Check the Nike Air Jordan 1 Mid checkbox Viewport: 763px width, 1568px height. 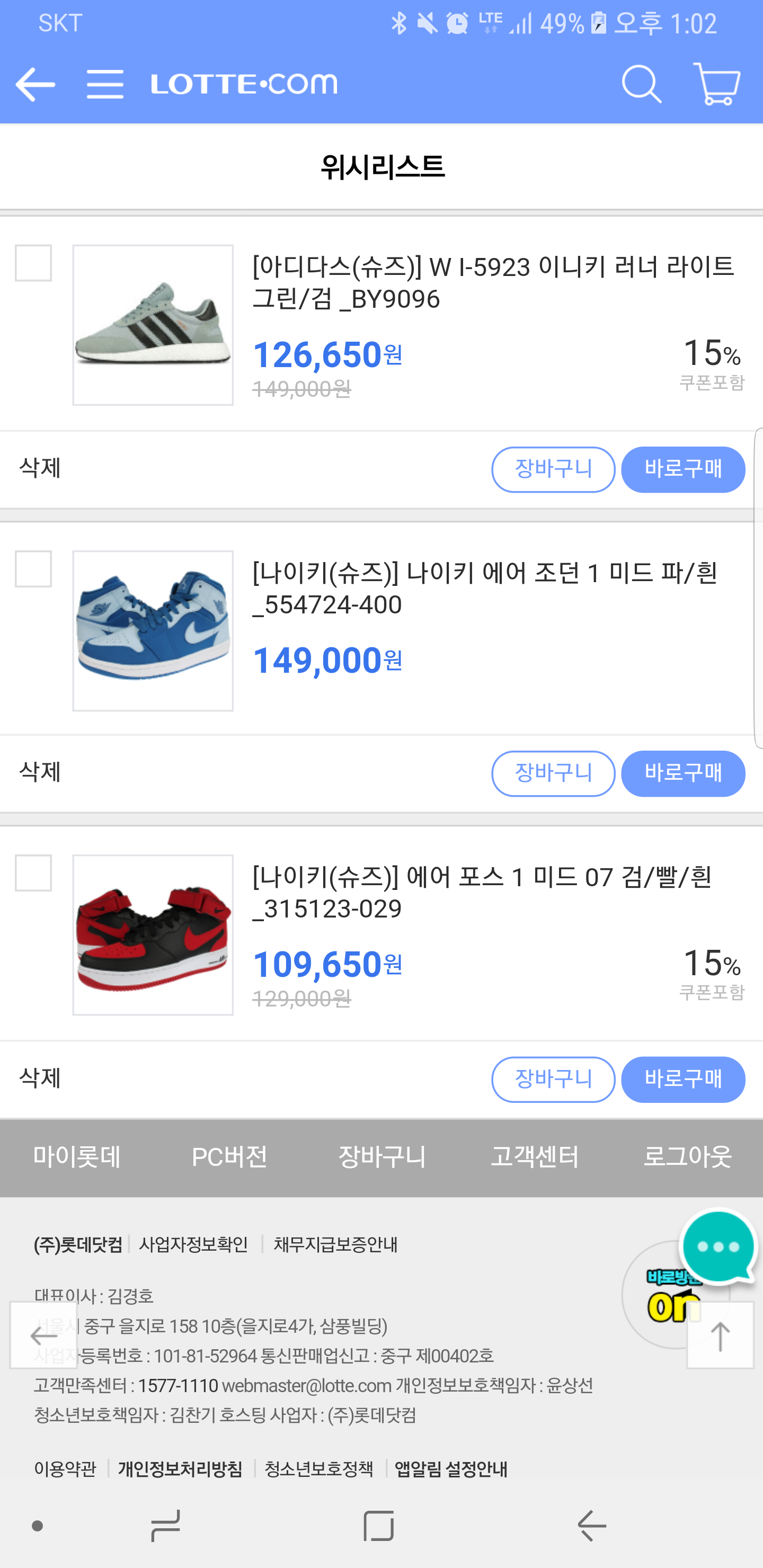tap(33, 569)
